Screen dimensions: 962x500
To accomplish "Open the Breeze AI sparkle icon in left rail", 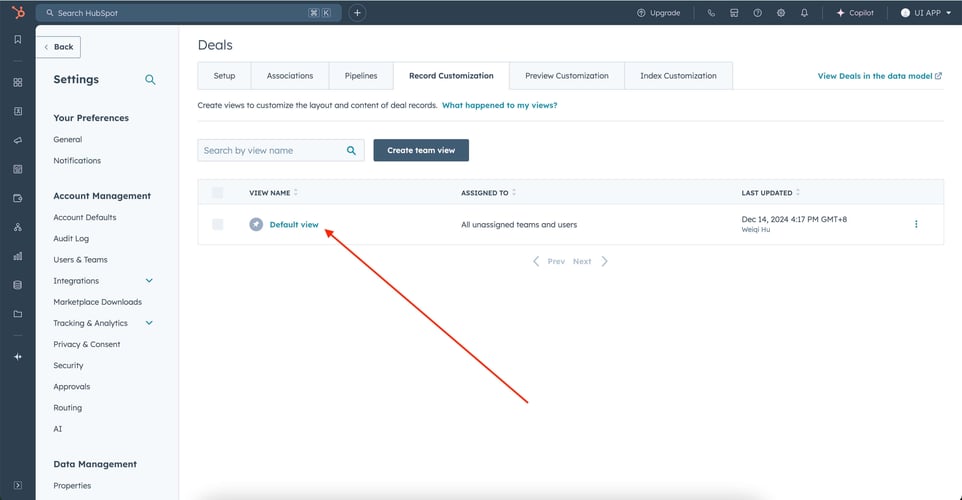I will [18, 356].
